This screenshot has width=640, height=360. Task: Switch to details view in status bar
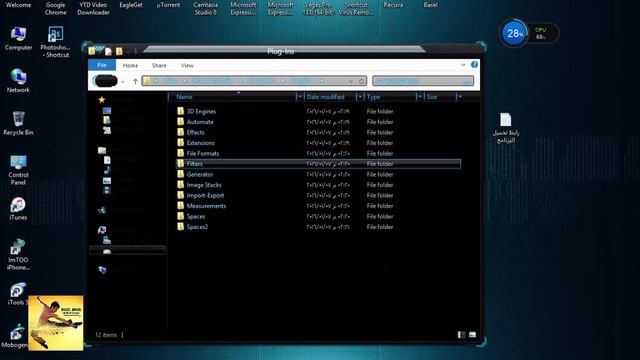click(x=461, y=335)
